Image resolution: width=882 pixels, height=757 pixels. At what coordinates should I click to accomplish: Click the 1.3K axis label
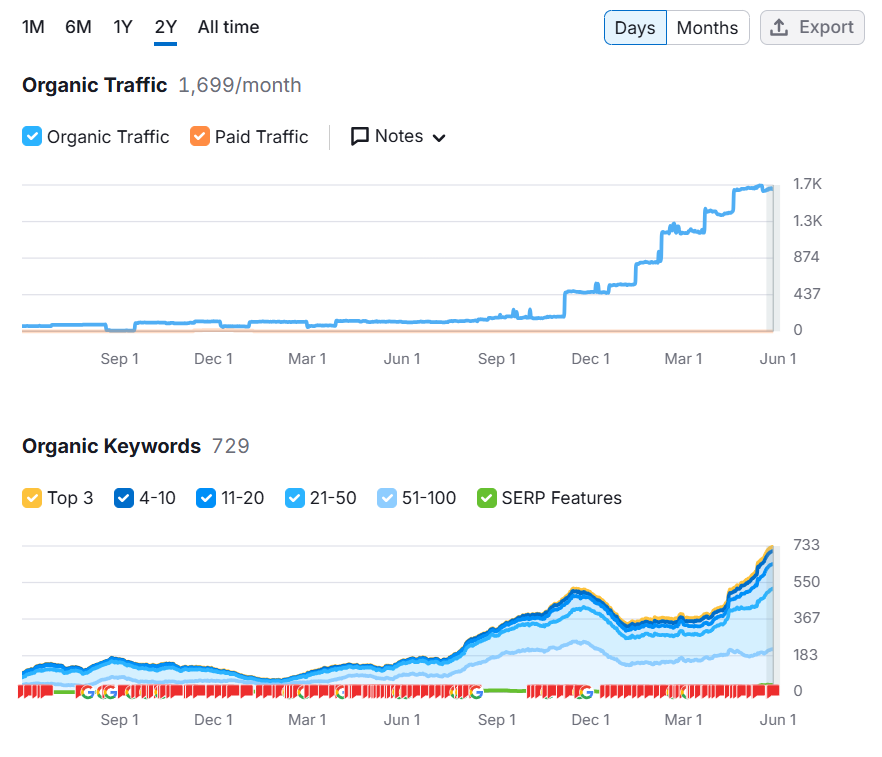(x=807, y=220)
